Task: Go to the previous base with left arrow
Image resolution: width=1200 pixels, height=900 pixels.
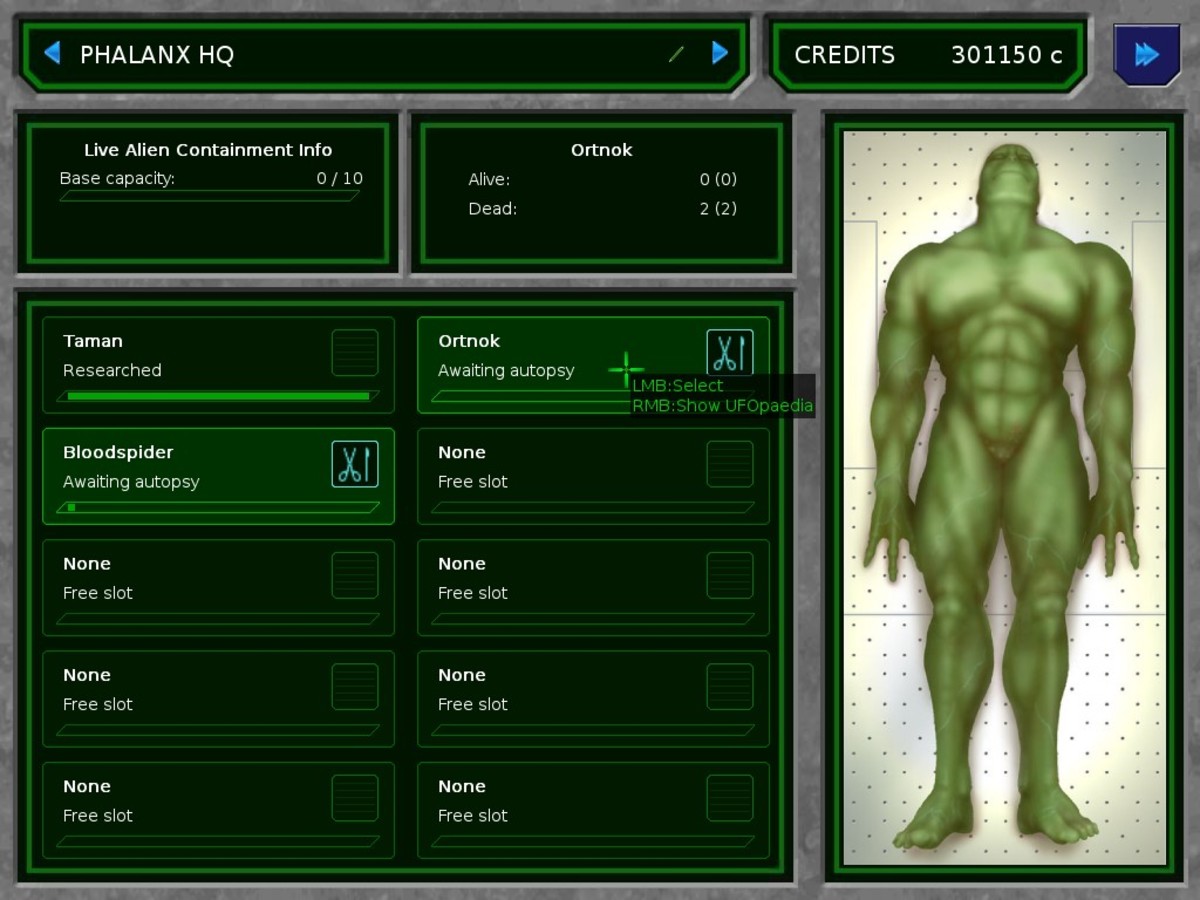Action: click(x=53, y=53)
